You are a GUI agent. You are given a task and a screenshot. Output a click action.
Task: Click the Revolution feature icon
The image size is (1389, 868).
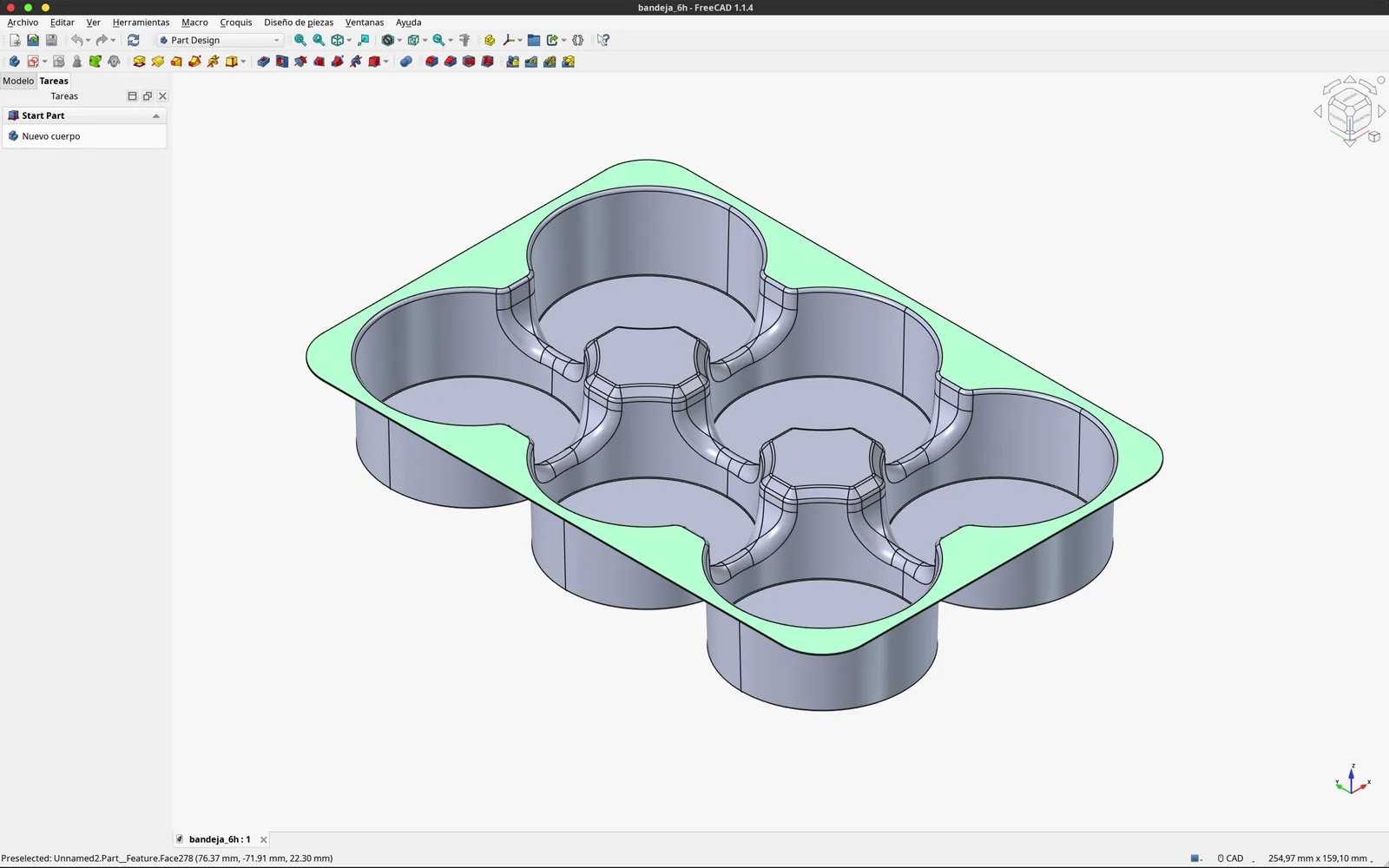pyautogui.click(x=157, y=62)
